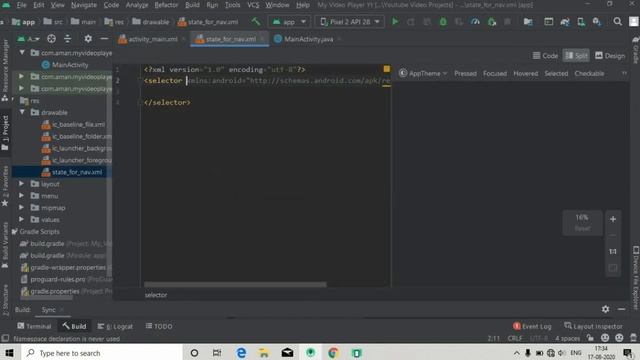Click the selector breadcrumb below editor

point(156,295)
